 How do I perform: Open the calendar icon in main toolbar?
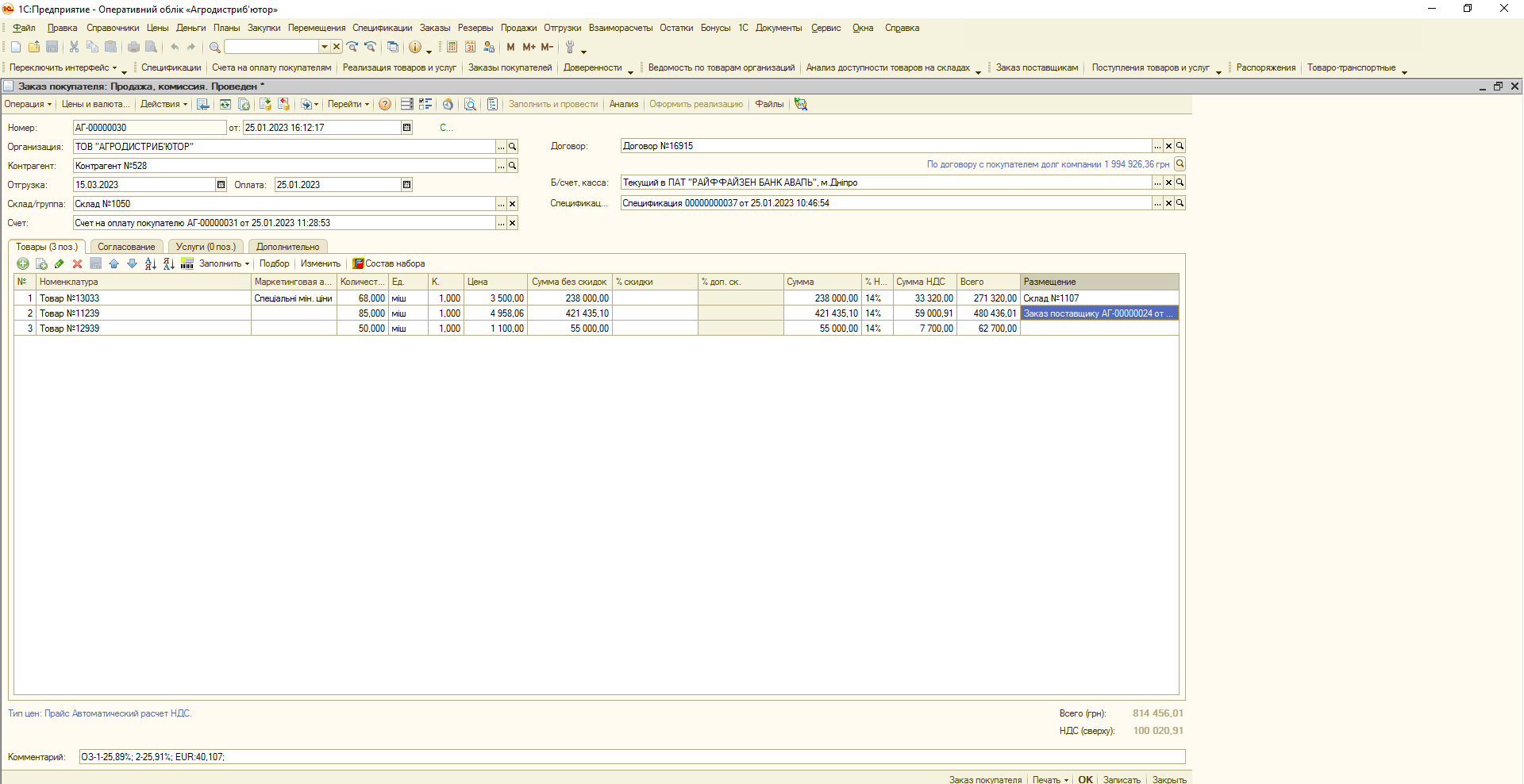click(470, 47)
